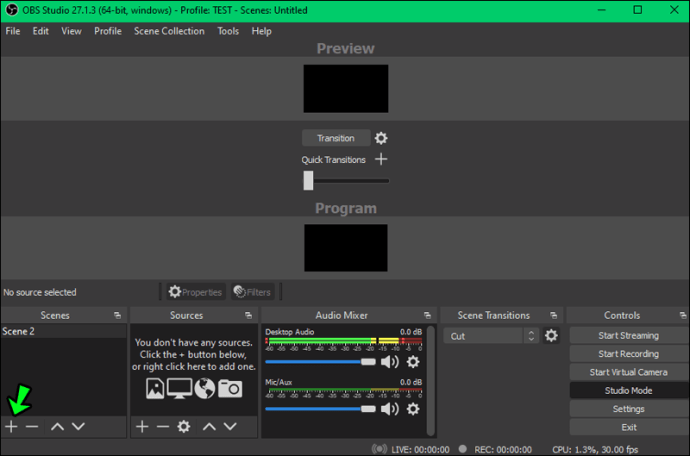Screen dimensions: 690x456
Task: Open source properties gear in the Sources toolbar
Action: coord(184,426)
